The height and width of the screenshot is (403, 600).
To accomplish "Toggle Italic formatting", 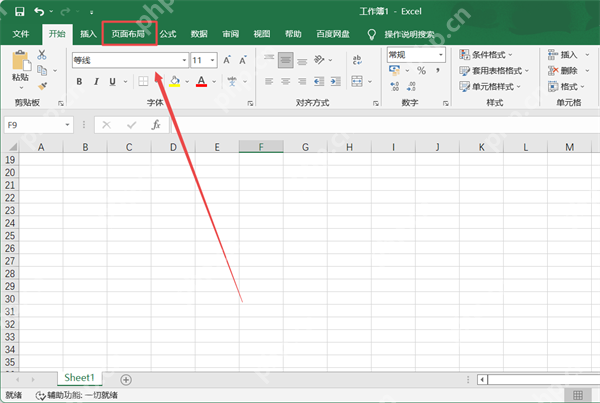I will point(96,82).
